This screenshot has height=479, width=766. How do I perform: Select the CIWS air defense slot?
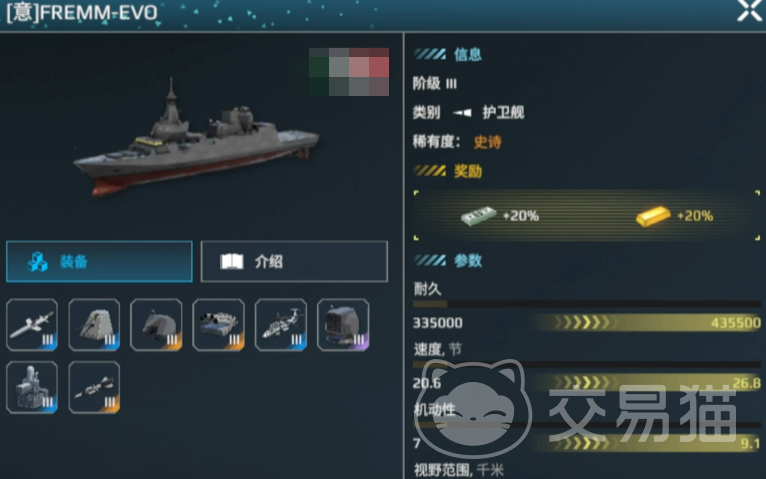[32, 387]
